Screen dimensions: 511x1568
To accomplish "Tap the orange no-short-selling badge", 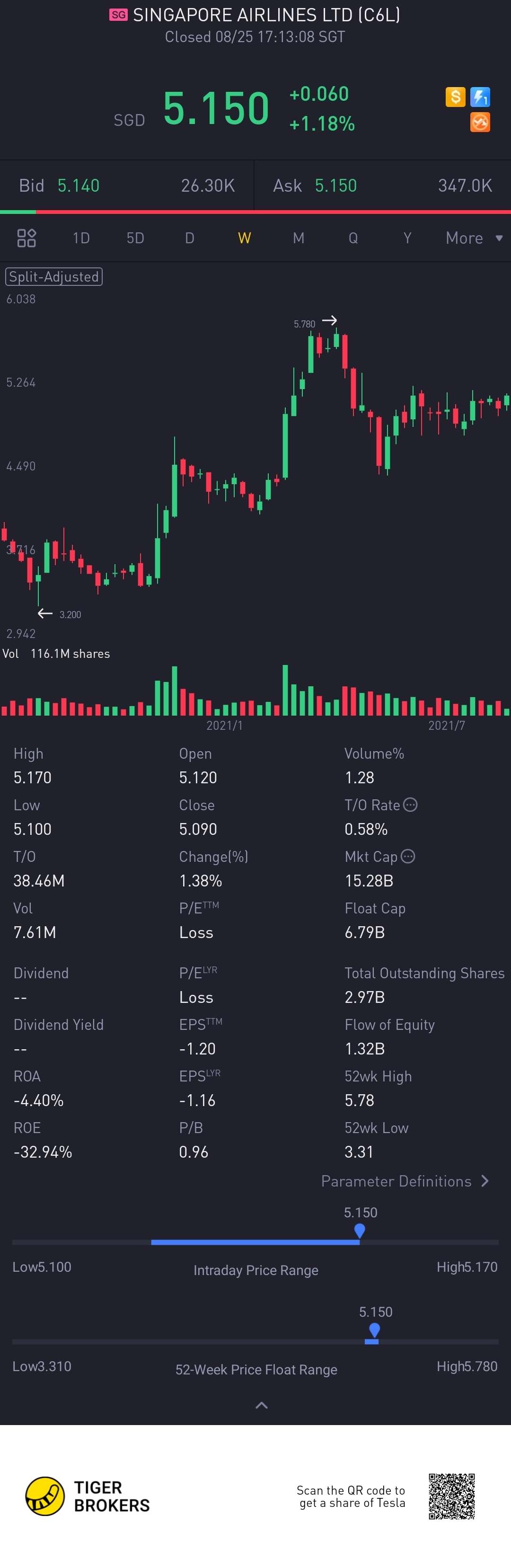I will pyautogui.click(x=480, y=123).
